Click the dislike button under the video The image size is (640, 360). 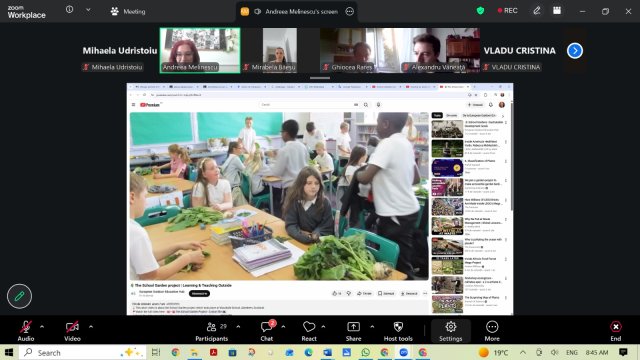pos(349,293)
